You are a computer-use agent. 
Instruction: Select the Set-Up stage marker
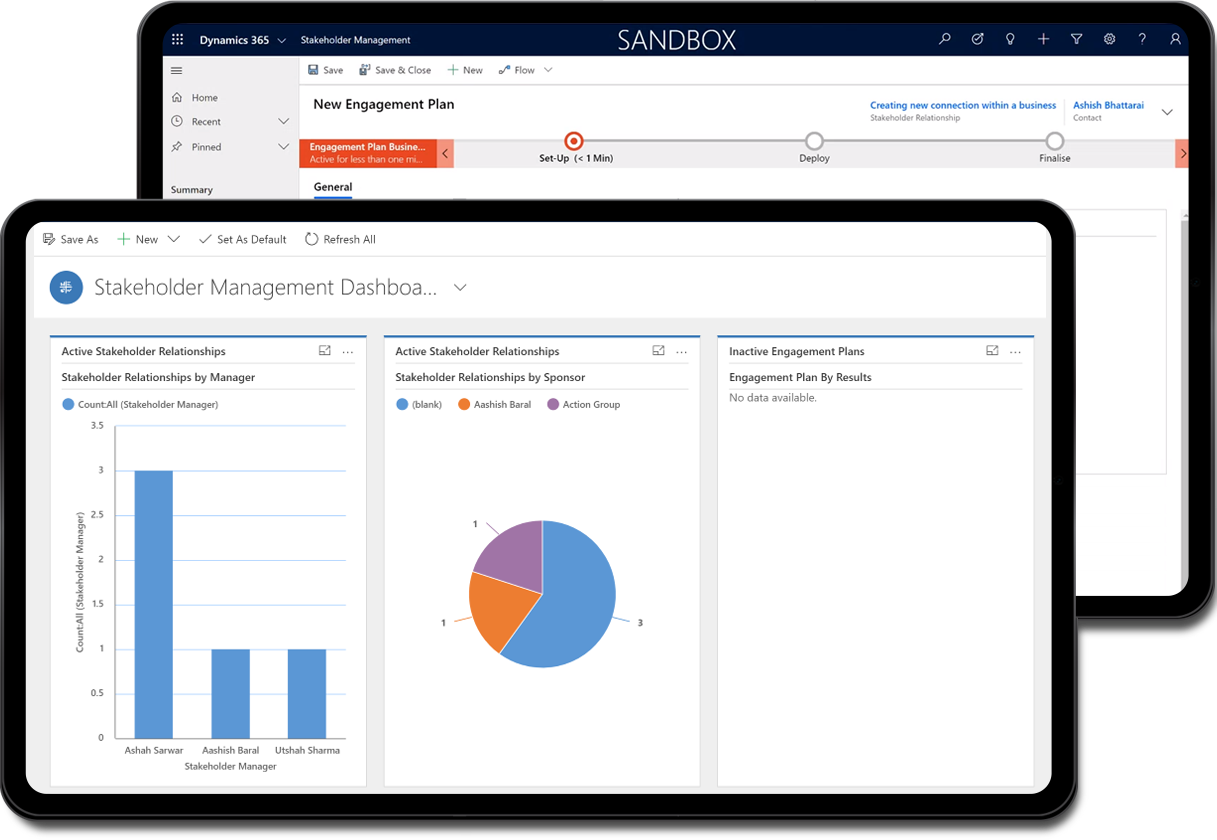[x=573, y=141]
